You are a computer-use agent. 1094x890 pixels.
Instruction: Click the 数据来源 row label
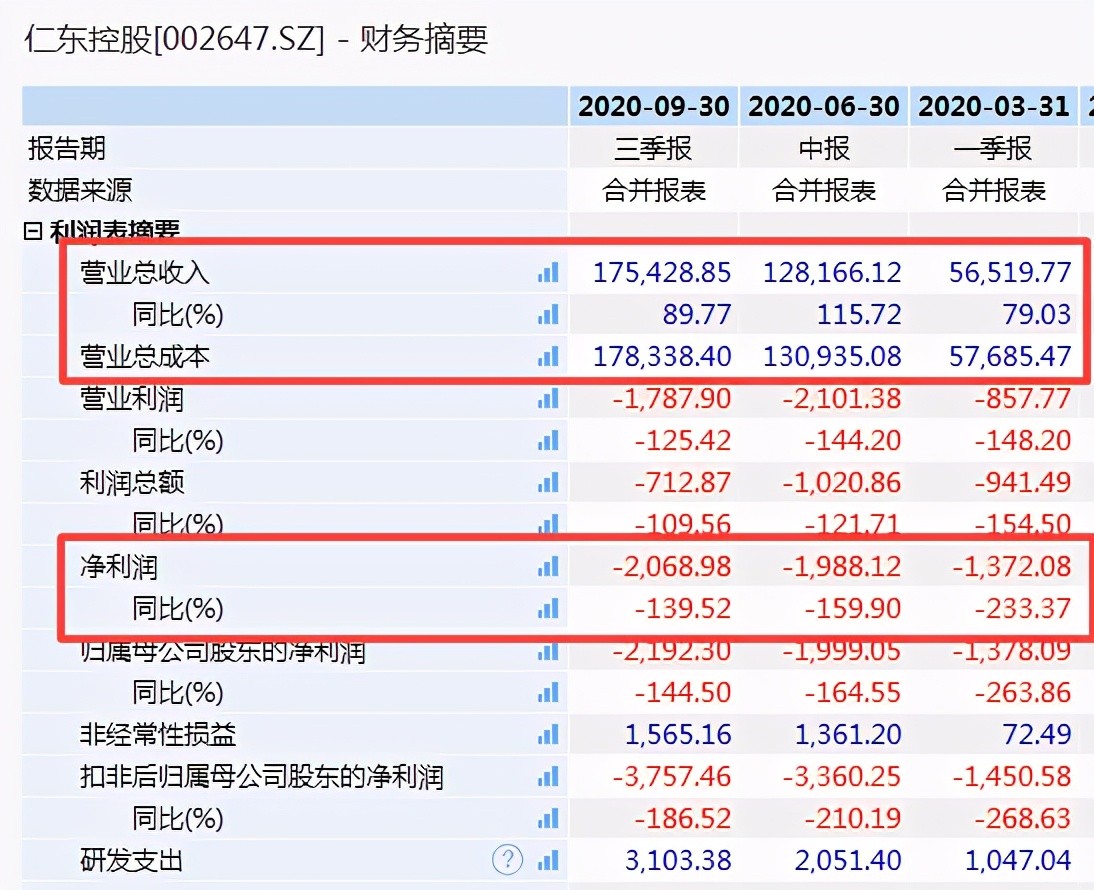(80, 190)
